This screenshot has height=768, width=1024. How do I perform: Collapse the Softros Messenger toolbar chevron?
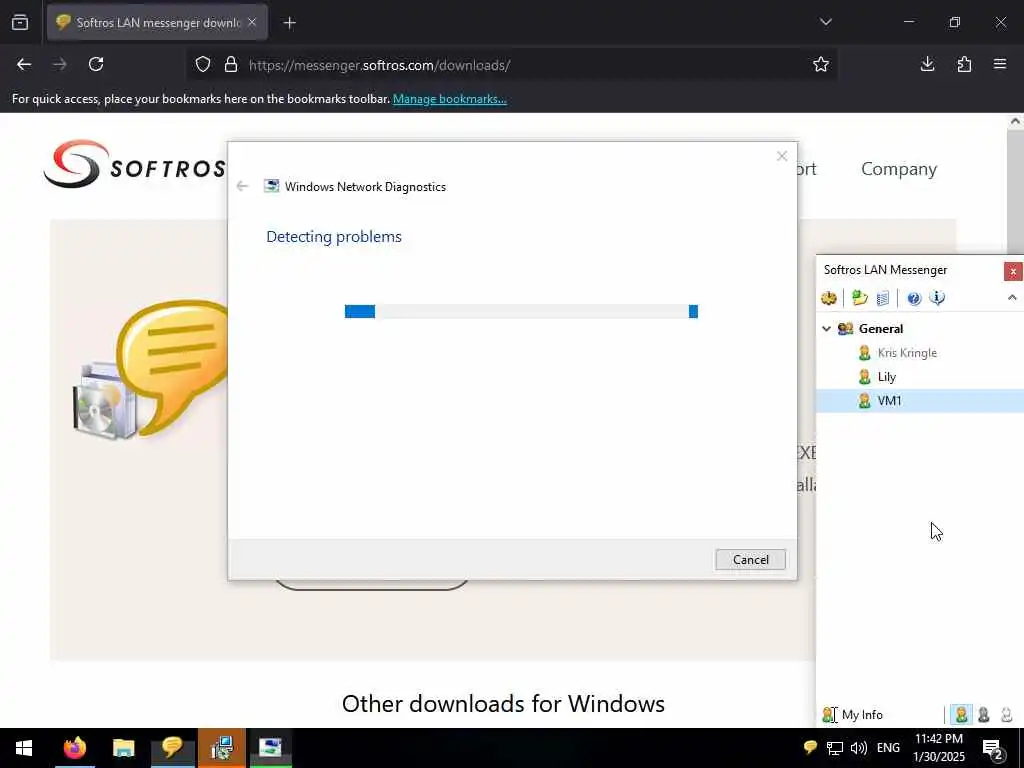coord(1012,298)
